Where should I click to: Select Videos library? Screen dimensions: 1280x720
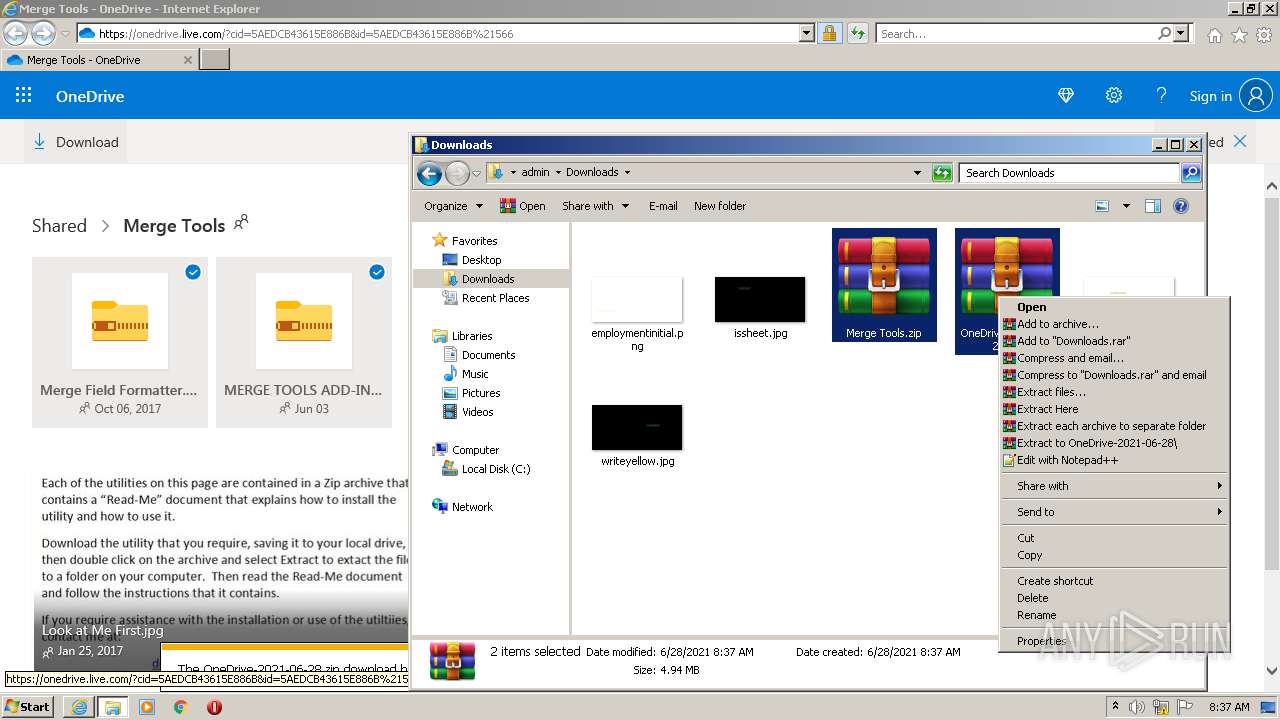[x=477, y=412]
